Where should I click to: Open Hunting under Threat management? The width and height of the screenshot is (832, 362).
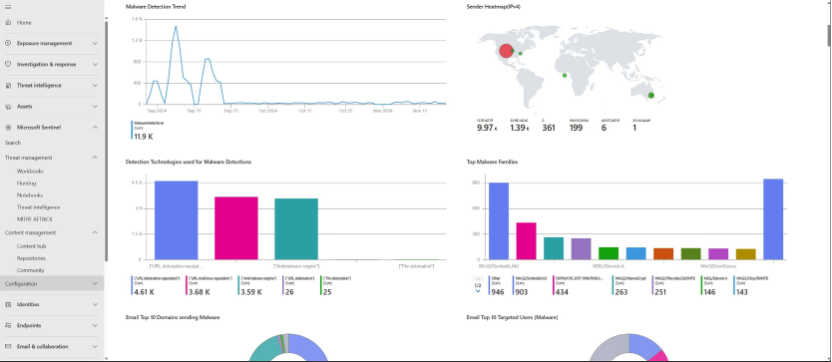point(27,183)
